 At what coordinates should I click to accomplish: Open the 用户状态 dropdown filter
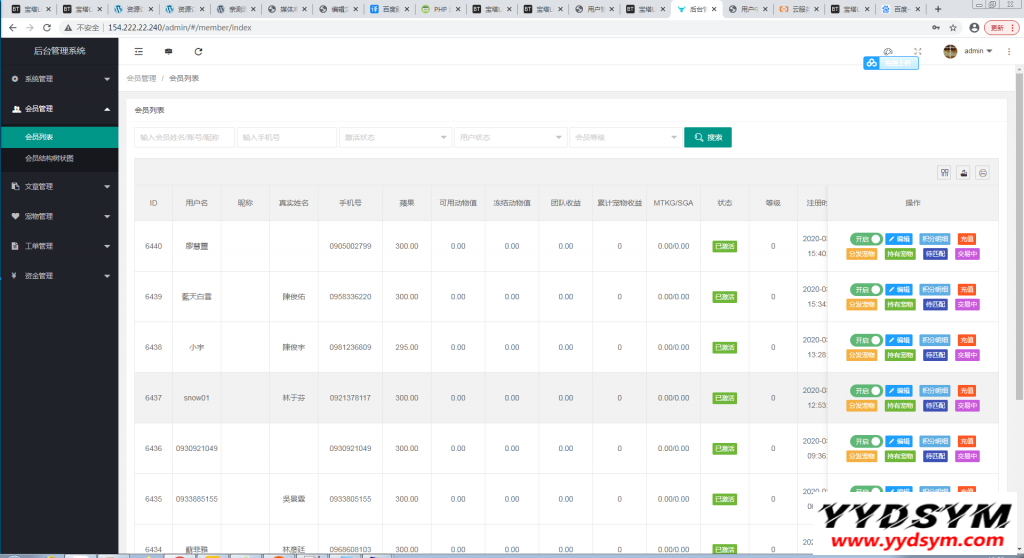click(x=509, y=137)
